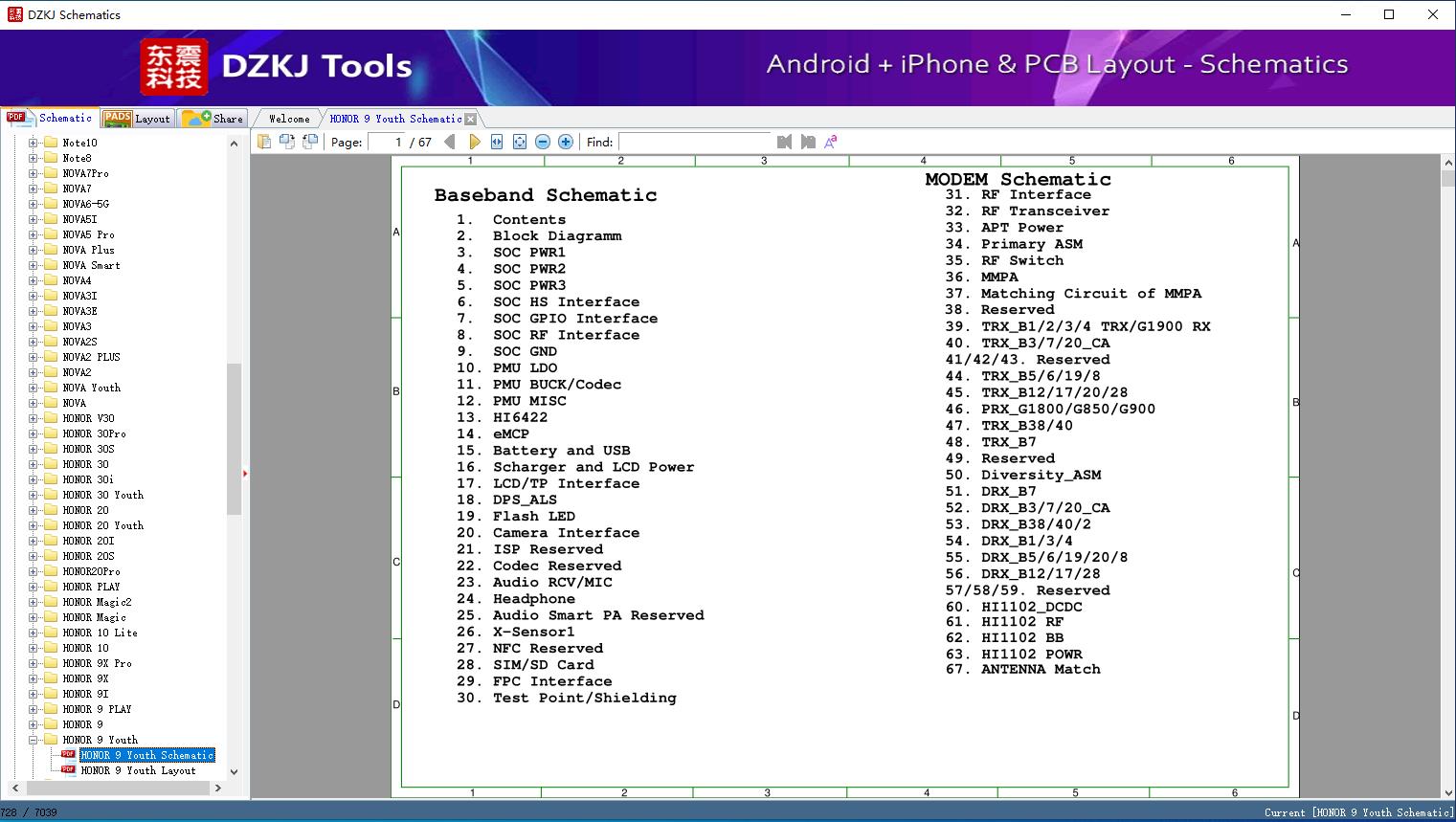Click the PDF icon beside HONOR 9 Youth Layout
The height and width of the screenshot is (822, 1456).
pyautogui.click(x=68, y=769)
